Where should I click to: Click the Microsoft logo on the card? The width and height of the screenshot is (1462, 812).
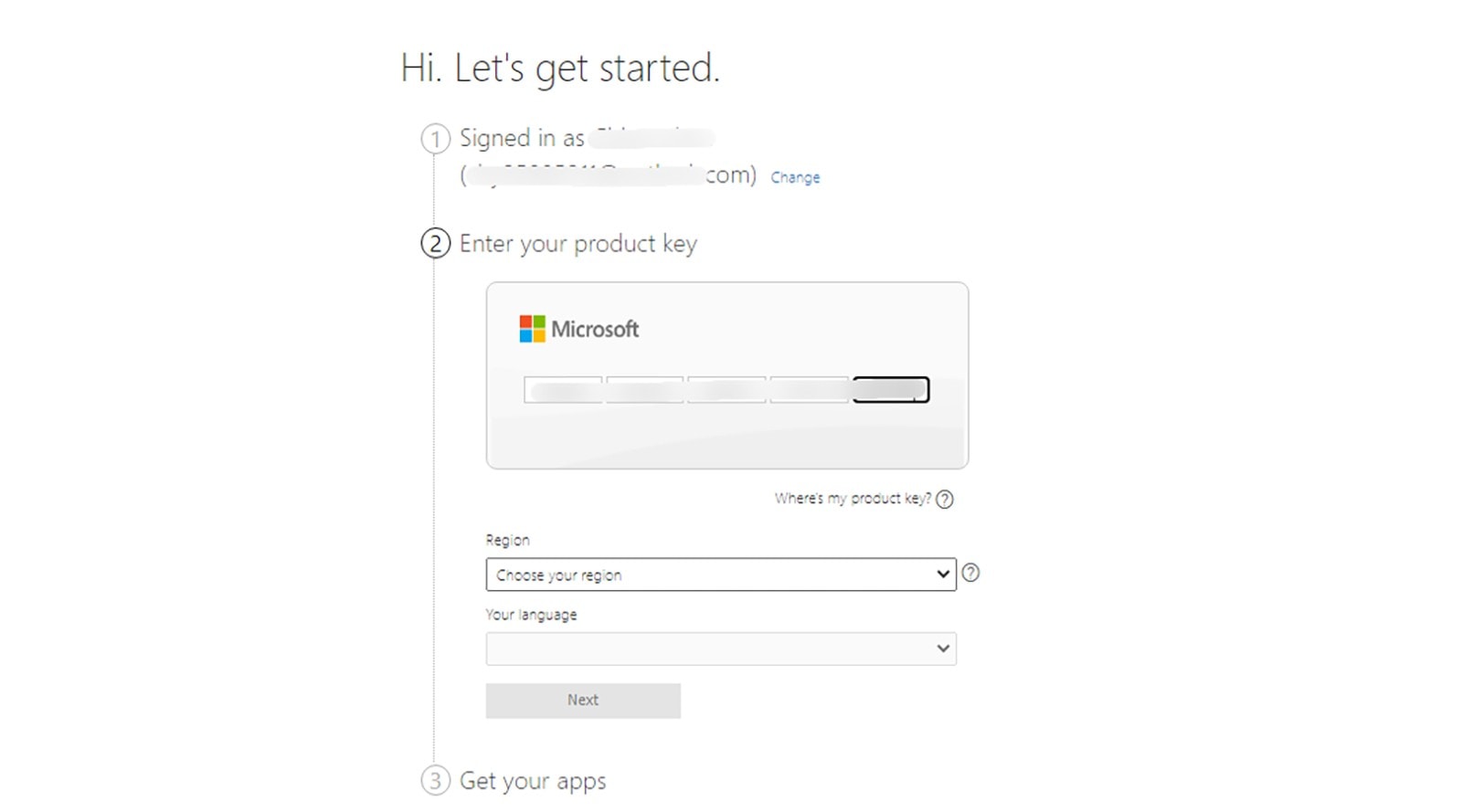(578, 329)
